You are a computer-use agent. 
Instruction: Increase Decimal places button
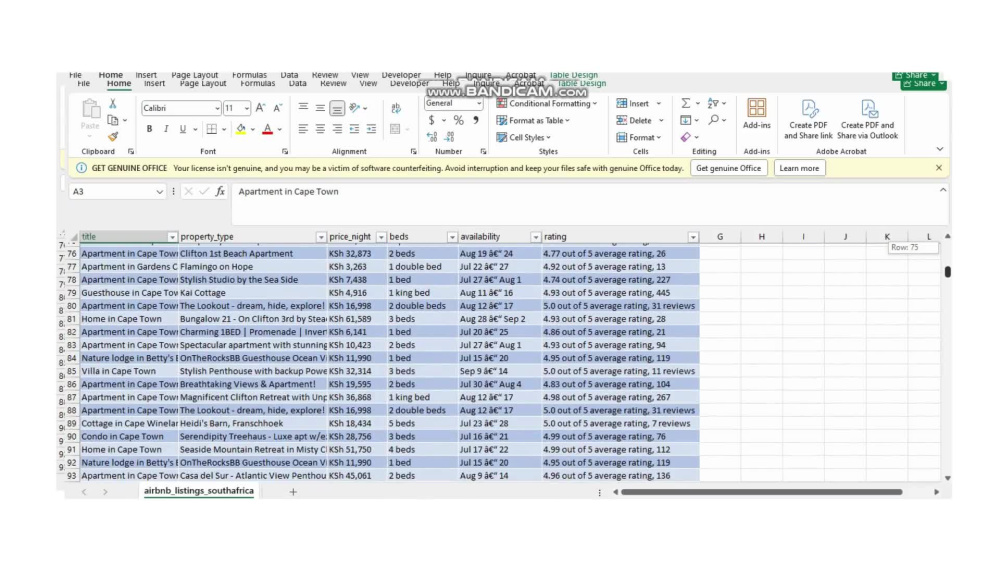[x=432, y=136]
